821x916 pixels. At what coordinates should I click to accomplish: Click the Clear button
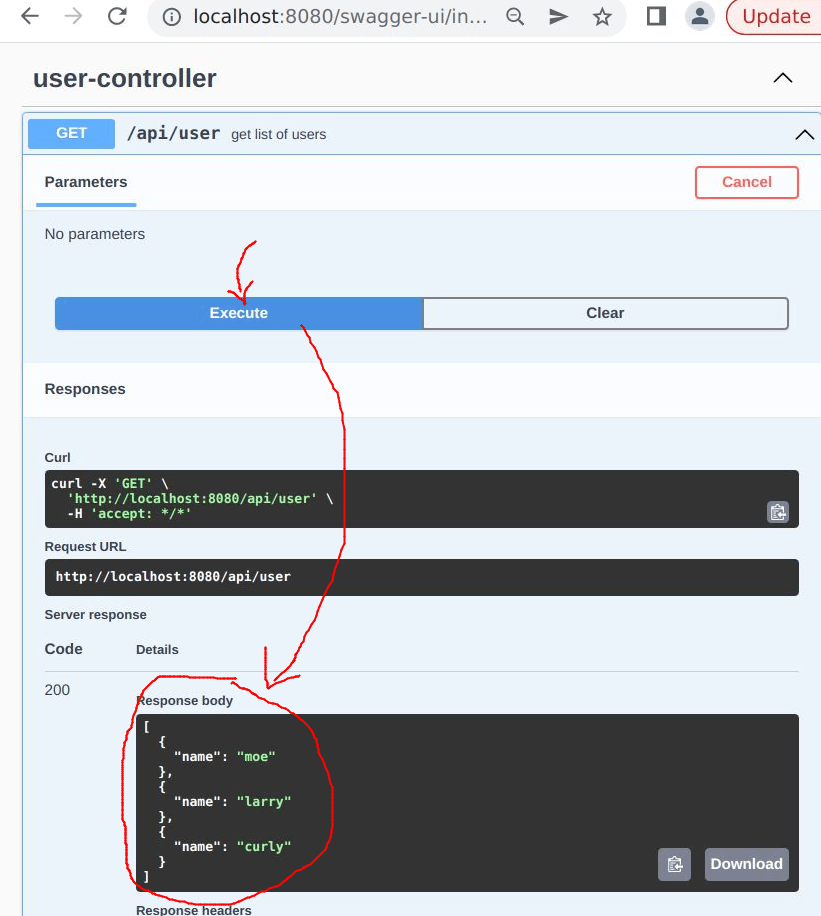pyautogui.click(x=605, y=313)
